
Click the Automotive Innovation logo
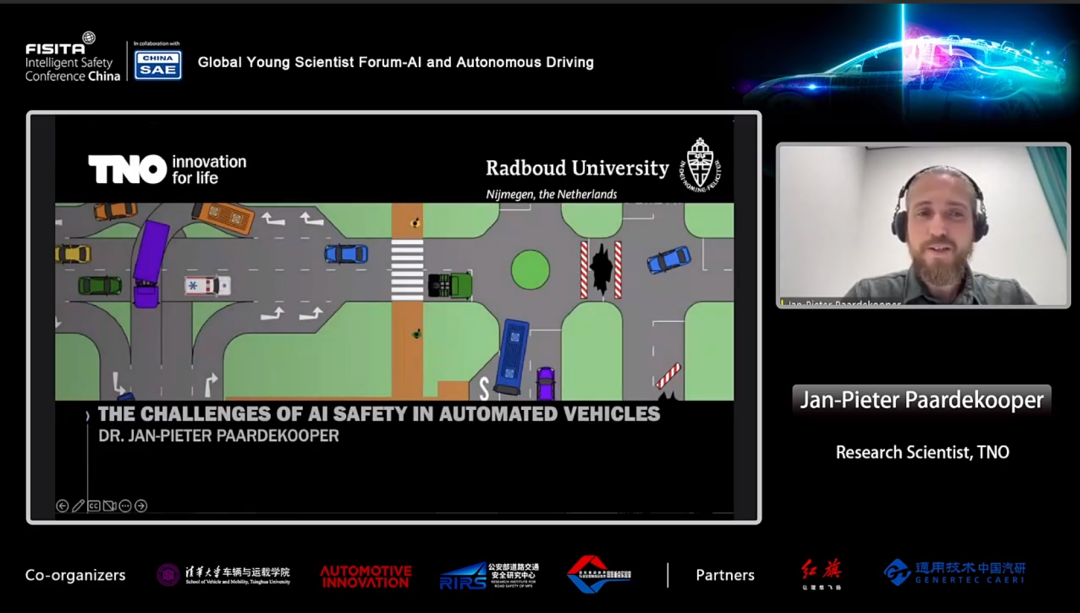(x=365, y=576)
